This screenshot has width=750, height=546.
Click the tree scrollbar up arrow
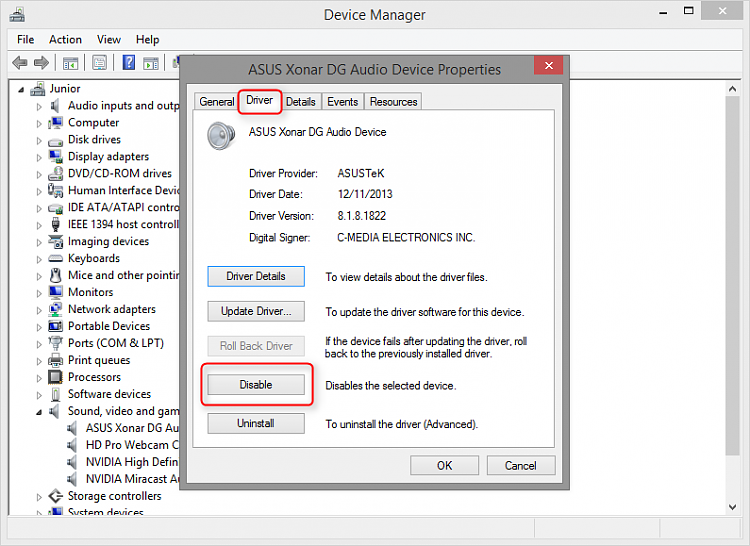point(732,89)
